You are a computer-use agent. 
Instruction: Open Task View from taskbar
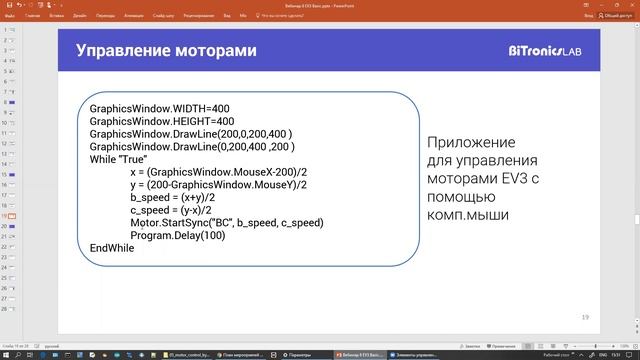pyautogui.click(x=30, y=355)
